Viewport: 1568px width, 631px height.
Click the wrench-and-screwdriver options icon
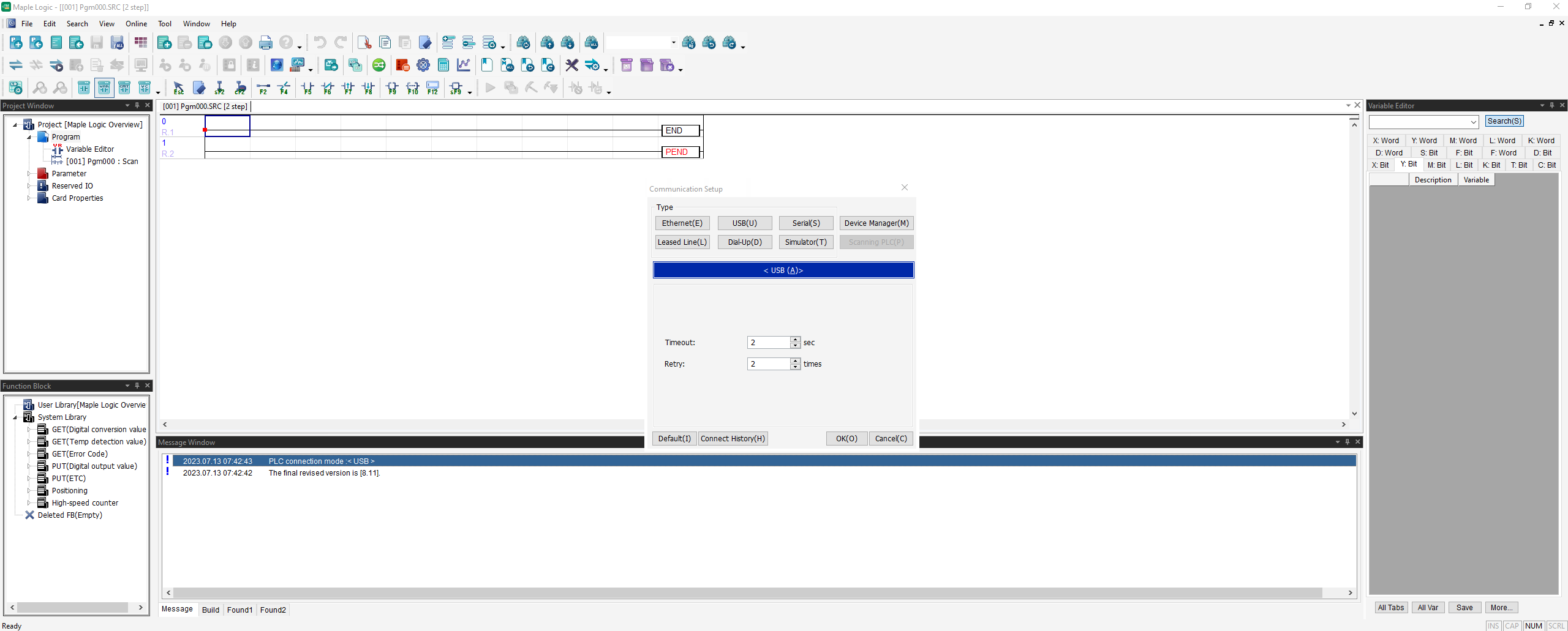[x=572, y=65]
